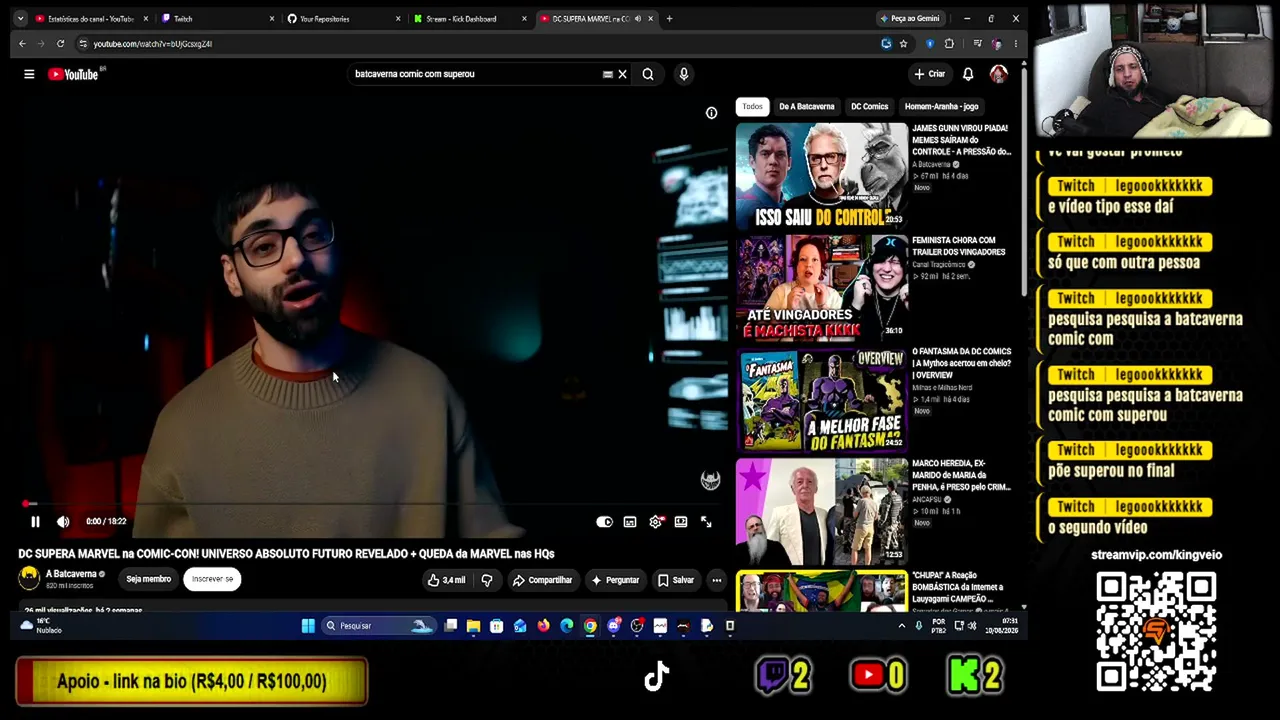This screenshot has height=720, width=1280.
Task: Pause the video
Action: pyautogui.click(x=35, y=522)
